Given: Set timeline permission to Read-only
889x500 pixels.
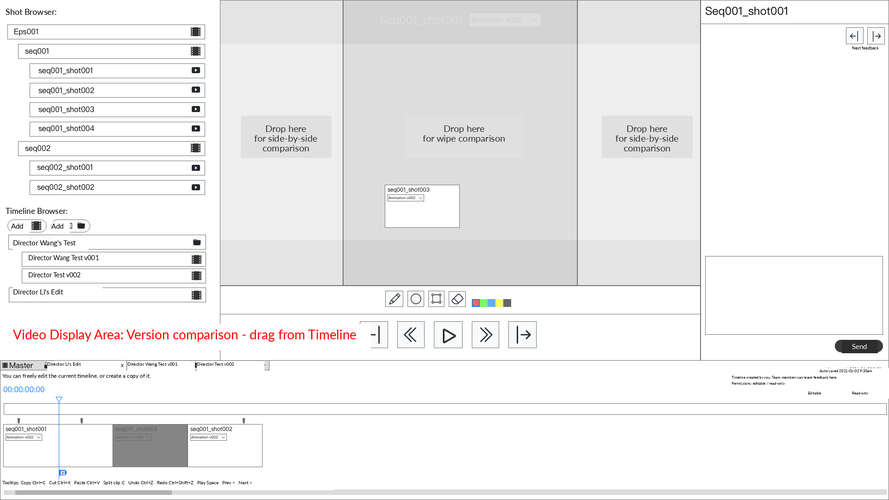Looking at the screenshot, I should coord(860,393).
